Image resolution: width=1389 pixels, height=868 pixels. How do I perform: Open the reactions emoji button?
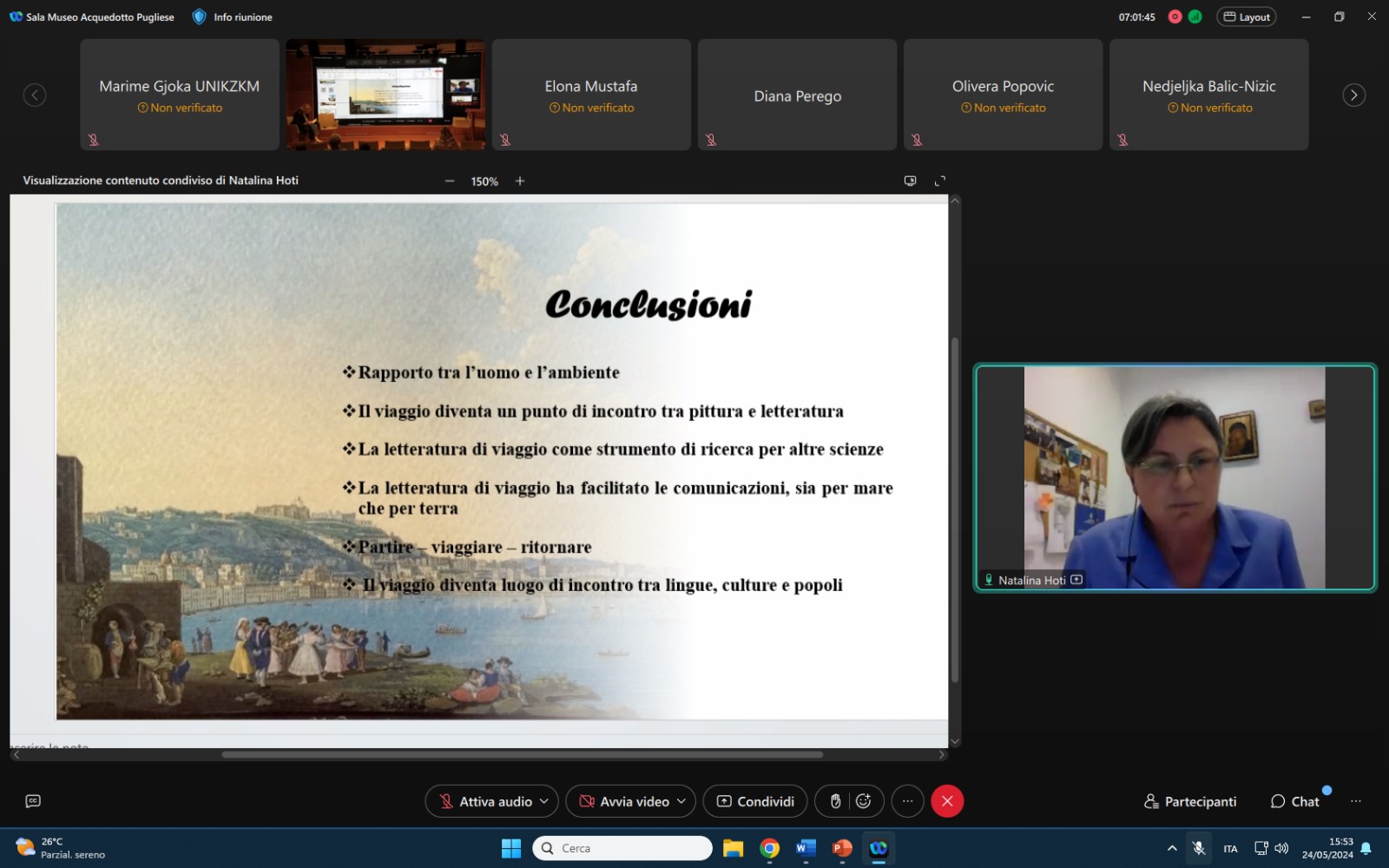[863, 801]
